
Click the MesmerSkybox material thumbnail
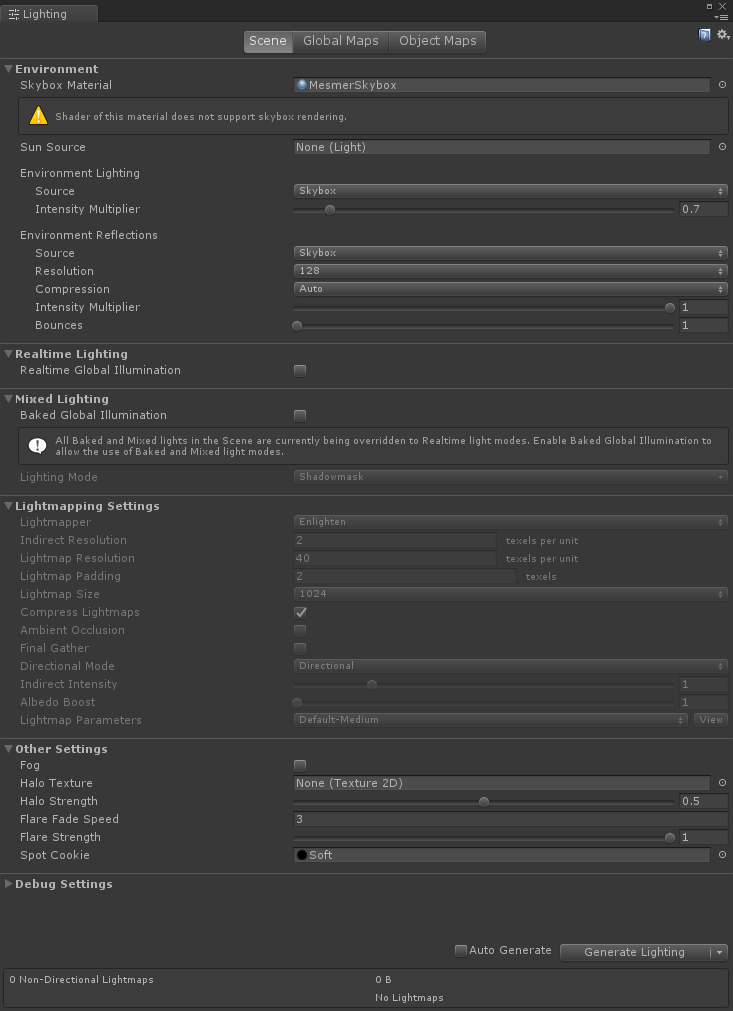(x=301, y=85)
